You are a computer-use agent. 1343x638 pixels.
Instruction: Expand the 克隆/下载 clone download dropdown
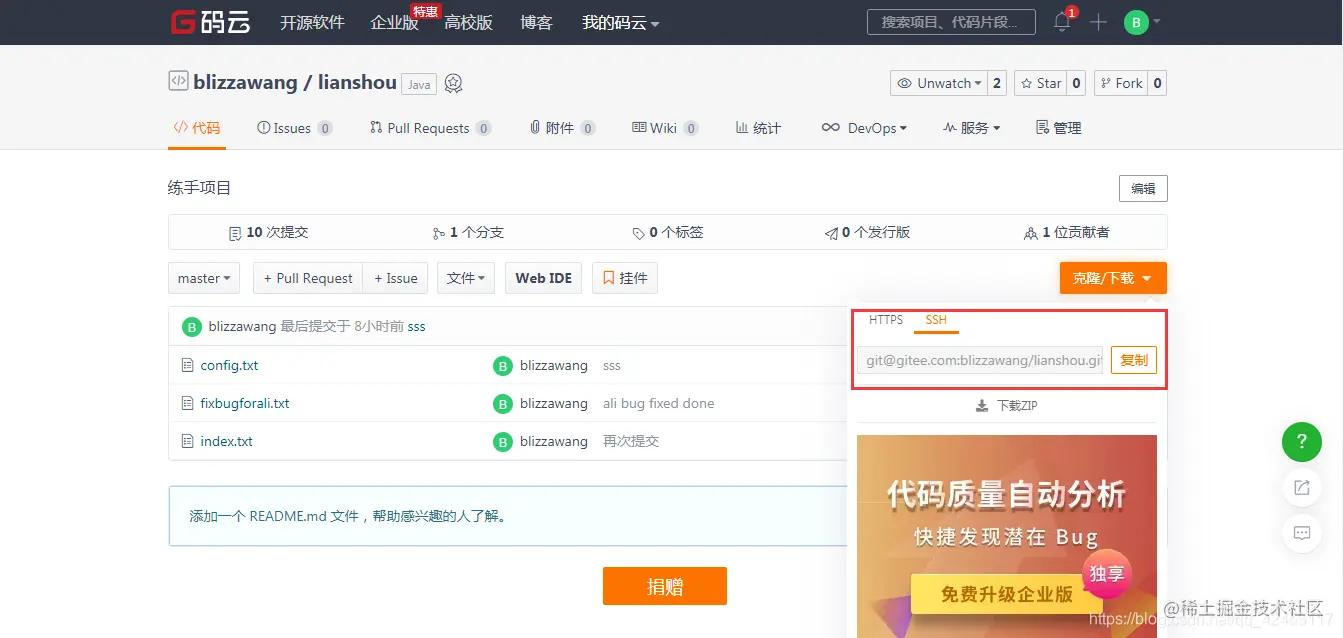pyautogui.click(x=1113, y=278)
